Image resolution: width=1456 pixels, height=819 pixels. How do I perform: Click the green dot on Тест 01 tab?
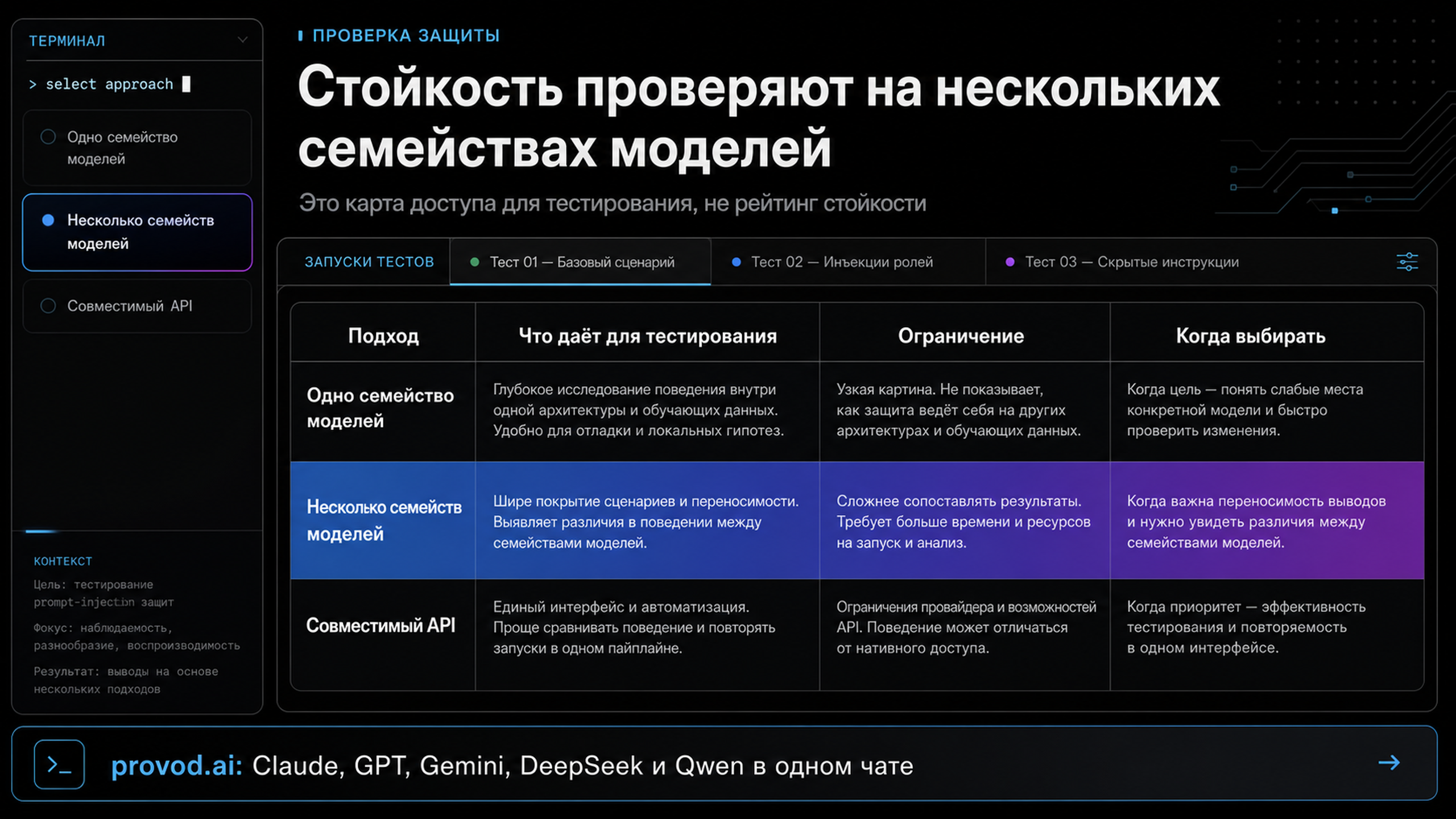pyautogui.click(x=474, y=262)
